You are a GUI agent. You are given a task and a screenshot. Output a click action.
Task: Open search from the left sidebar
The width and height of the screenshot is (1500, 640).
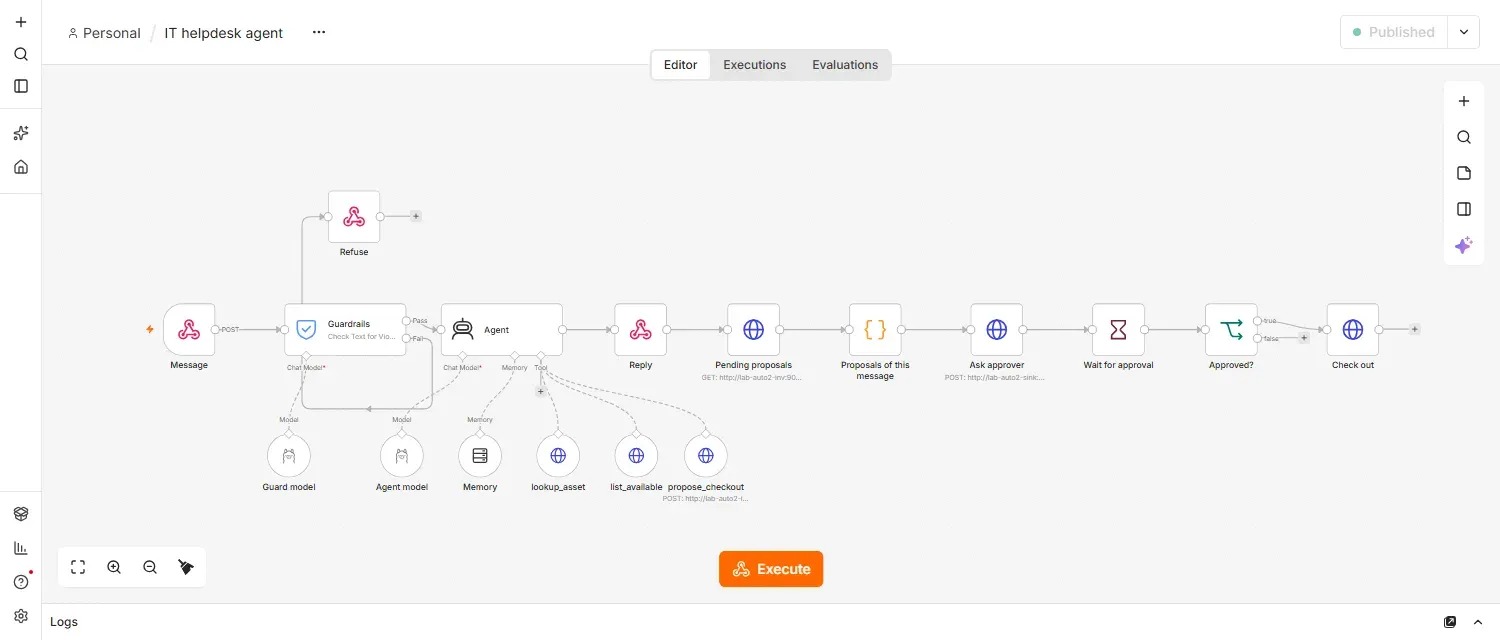[x=21, y=54]
